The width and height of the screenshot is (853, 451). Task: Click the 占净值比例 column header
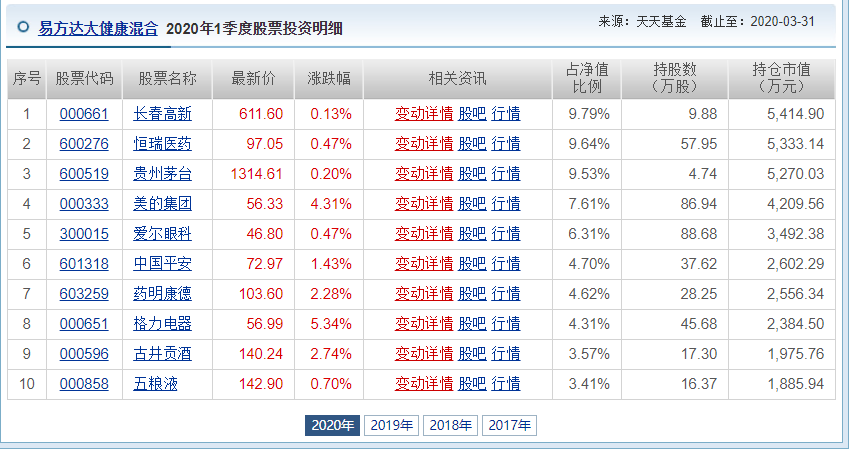587,78
